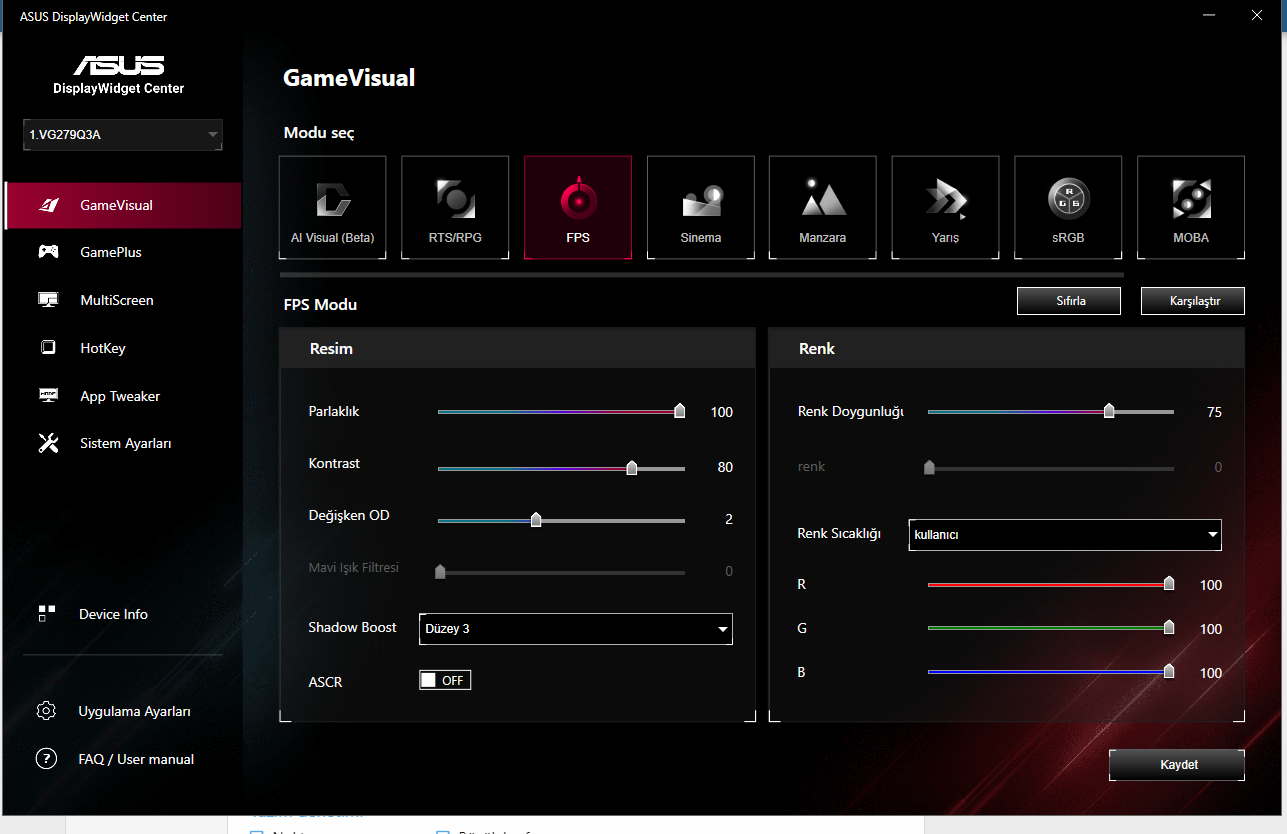Click the Kontrast value 80

click(725, 467)
